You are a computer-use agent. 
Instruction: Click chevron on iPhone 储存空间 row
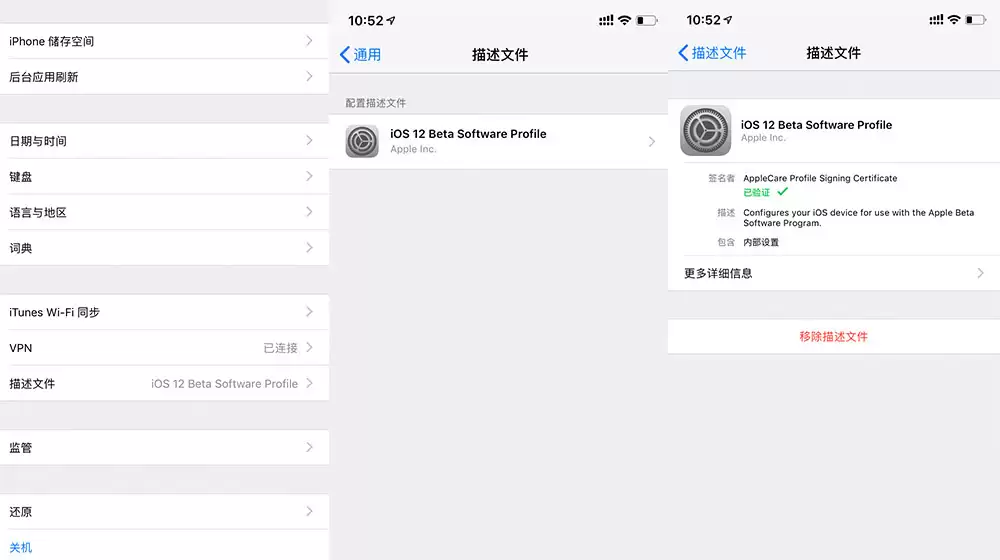coord(309,41)
